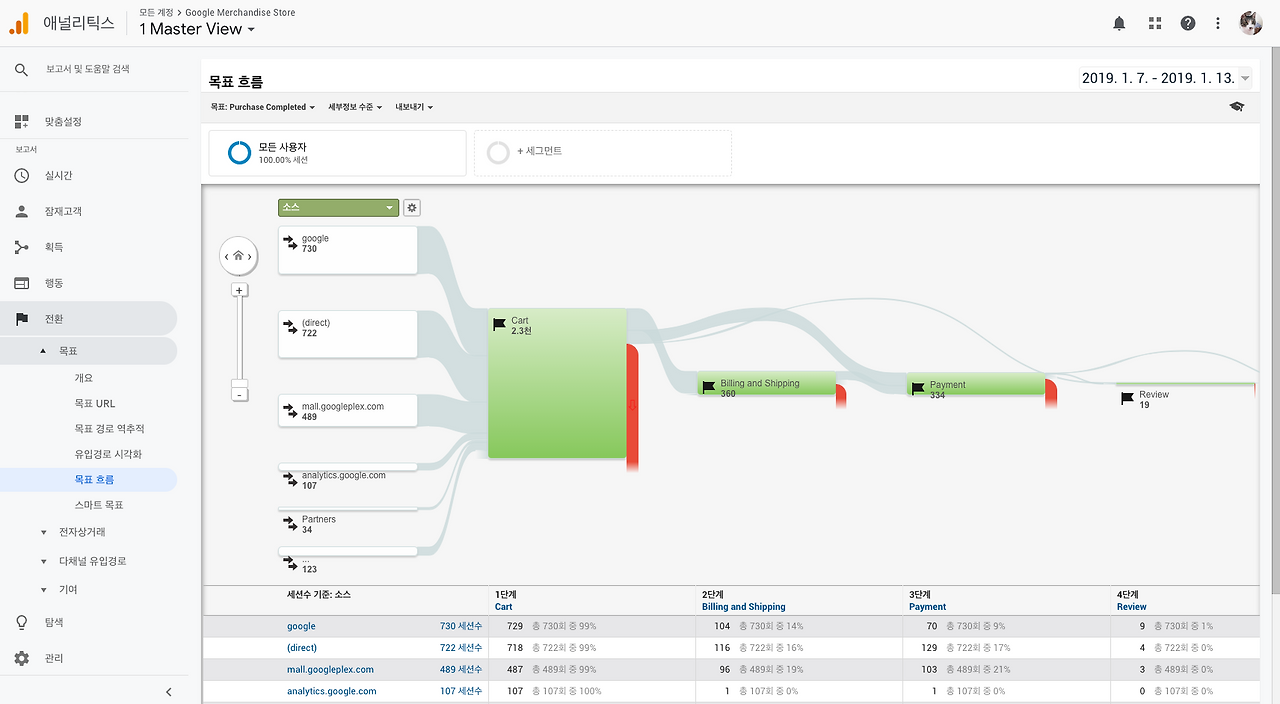Collapse the 목표 tree section
The width and height of the screenshot is (1280, 704).
[42, 351]
